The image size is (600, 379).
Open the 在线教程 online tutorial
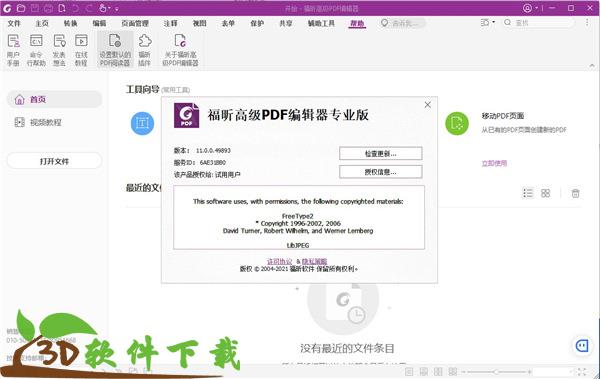[x=81, y=50]
